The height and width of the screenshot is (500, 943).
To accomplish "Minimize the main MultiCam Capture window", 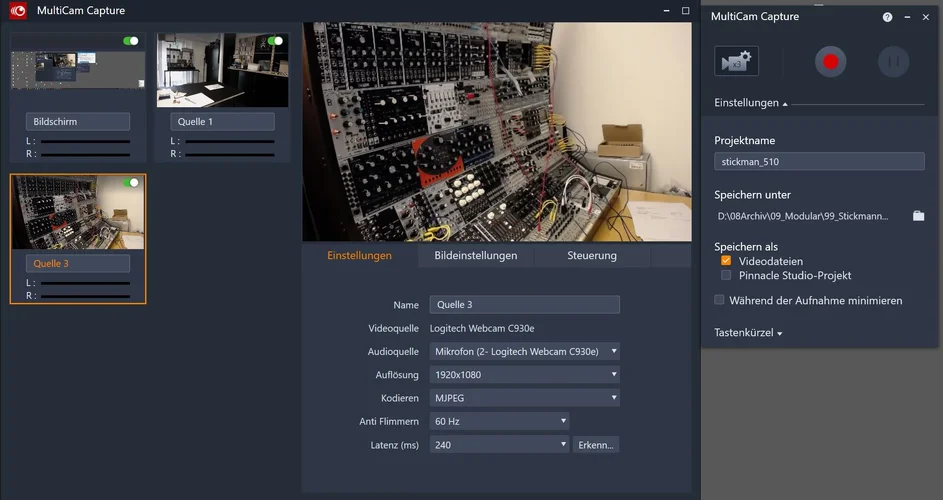I will (x=666, y=11).
